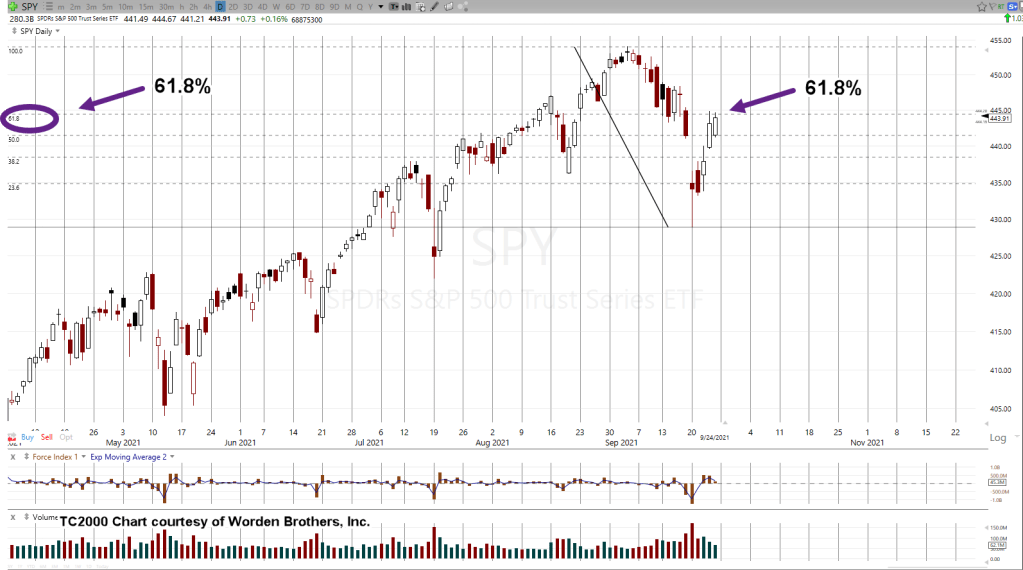The image size is (1023, 570).
Task: Toggle the D daily timeframe button
Action: [x=220, y=6]
